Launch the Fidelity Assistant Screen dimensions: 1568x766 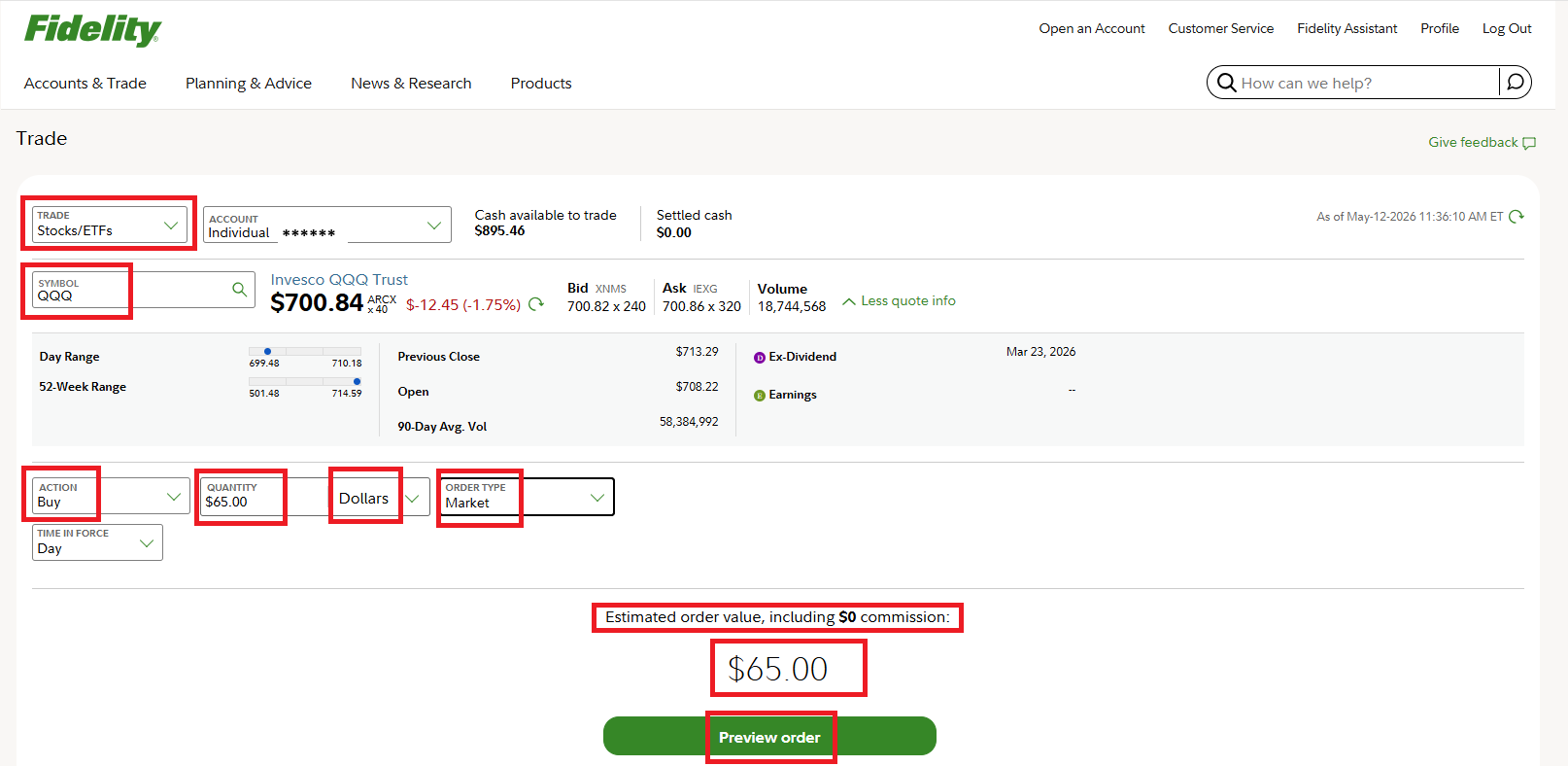pos(1347,28)
